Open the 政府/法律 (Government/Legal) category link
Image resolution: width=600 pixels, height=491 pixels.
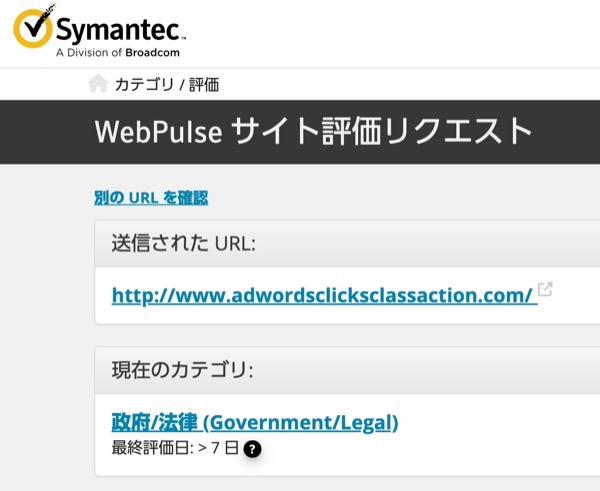(255, 422)
